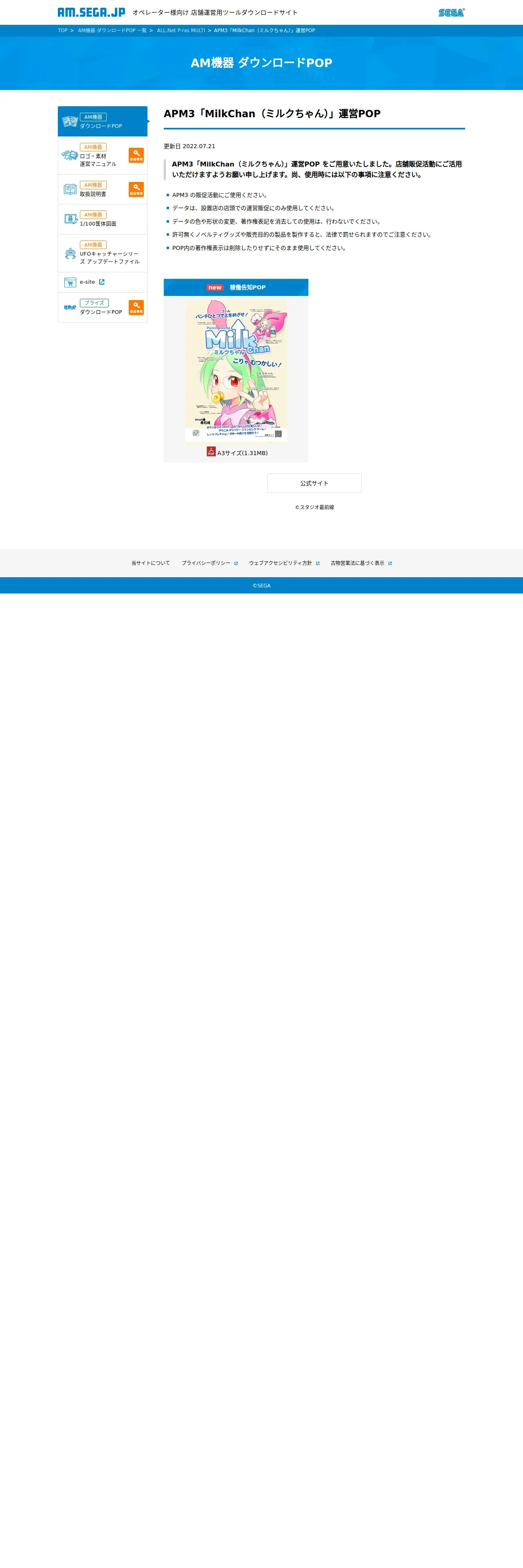Open the TOP breadcrumb link
Image resolution: width=523 pixels, height=1568 pixels.
[x=63, y=31]
